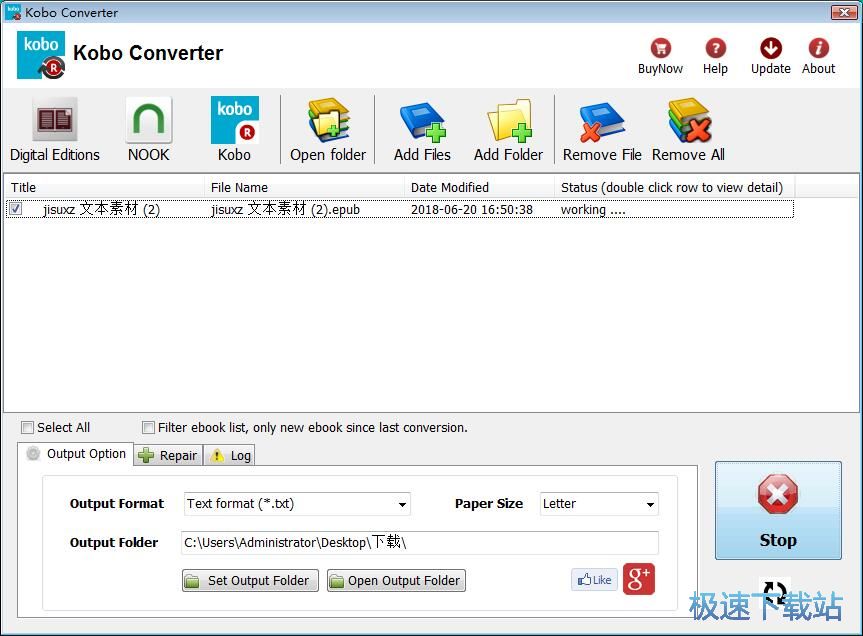Click the Update download arrow icon
This screenshot has height=636, width=863.
pyautogui.click(x=771, y=48)
